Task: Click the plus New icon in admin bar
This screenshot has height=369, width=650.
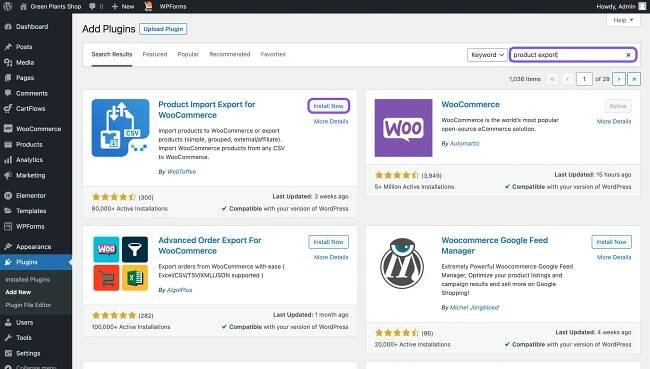Action: (x=115, y=7)
